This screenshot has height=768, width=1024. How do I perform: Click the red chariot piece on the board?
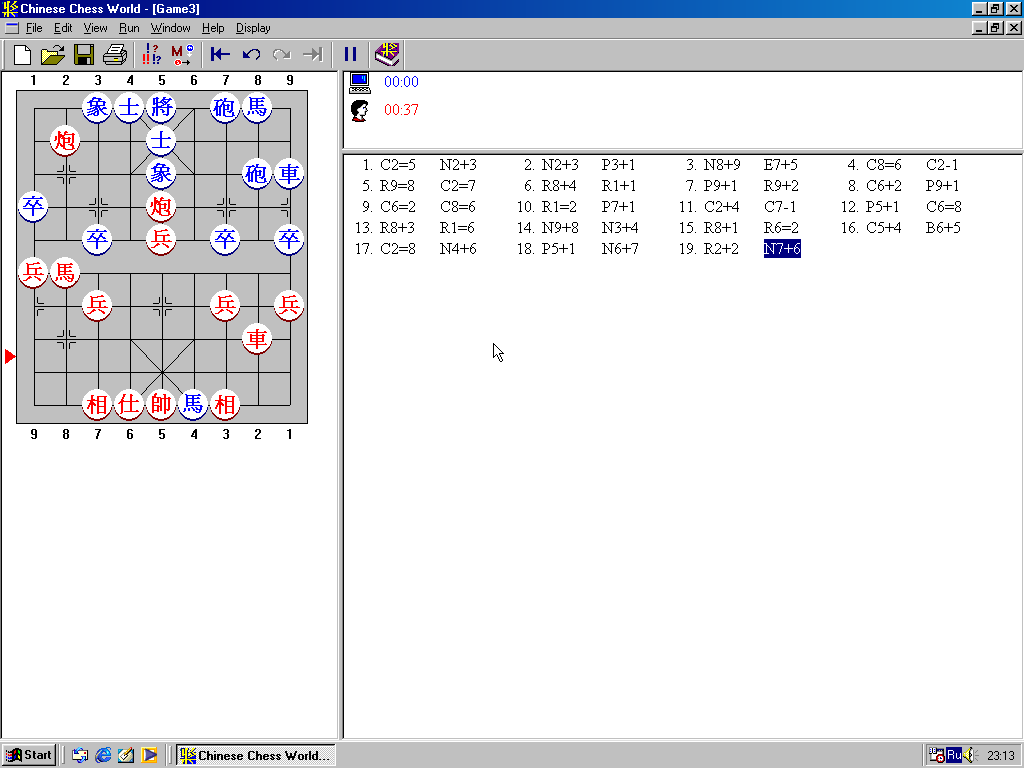[257, 339]
